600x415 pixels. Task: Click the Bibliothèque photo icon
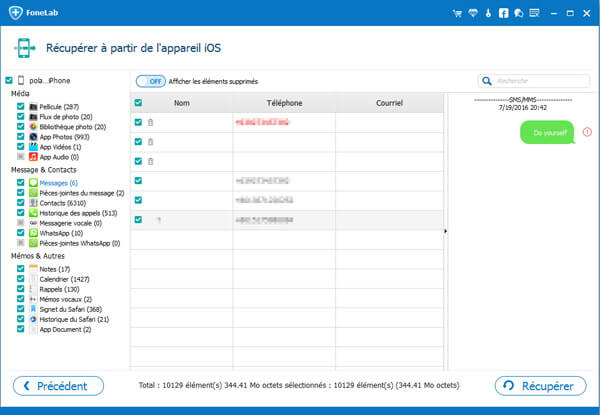click(x=33, y=127)
